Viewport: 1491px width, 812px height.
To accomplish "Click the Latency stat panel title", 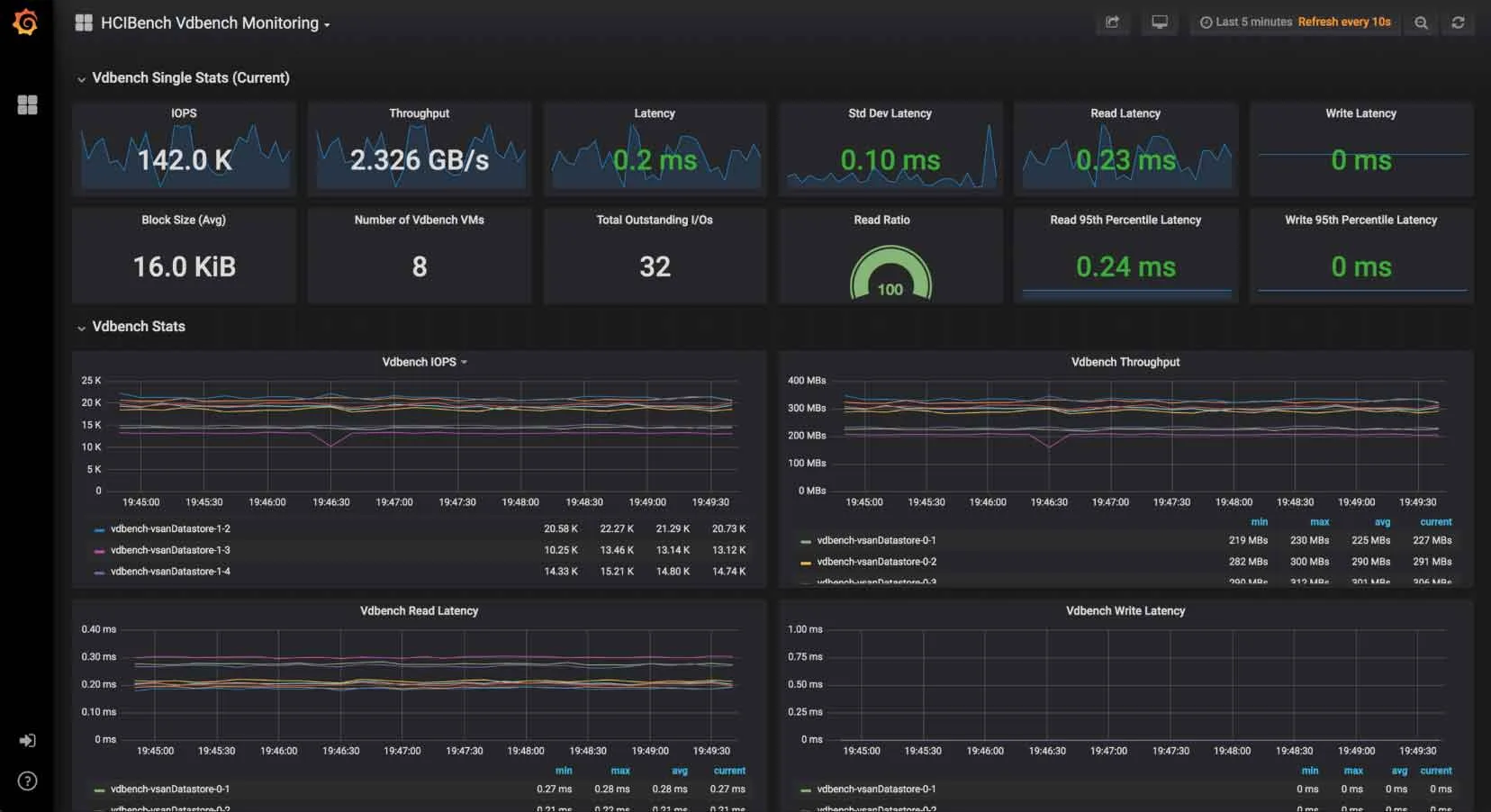I will click(x=655, y=113).
